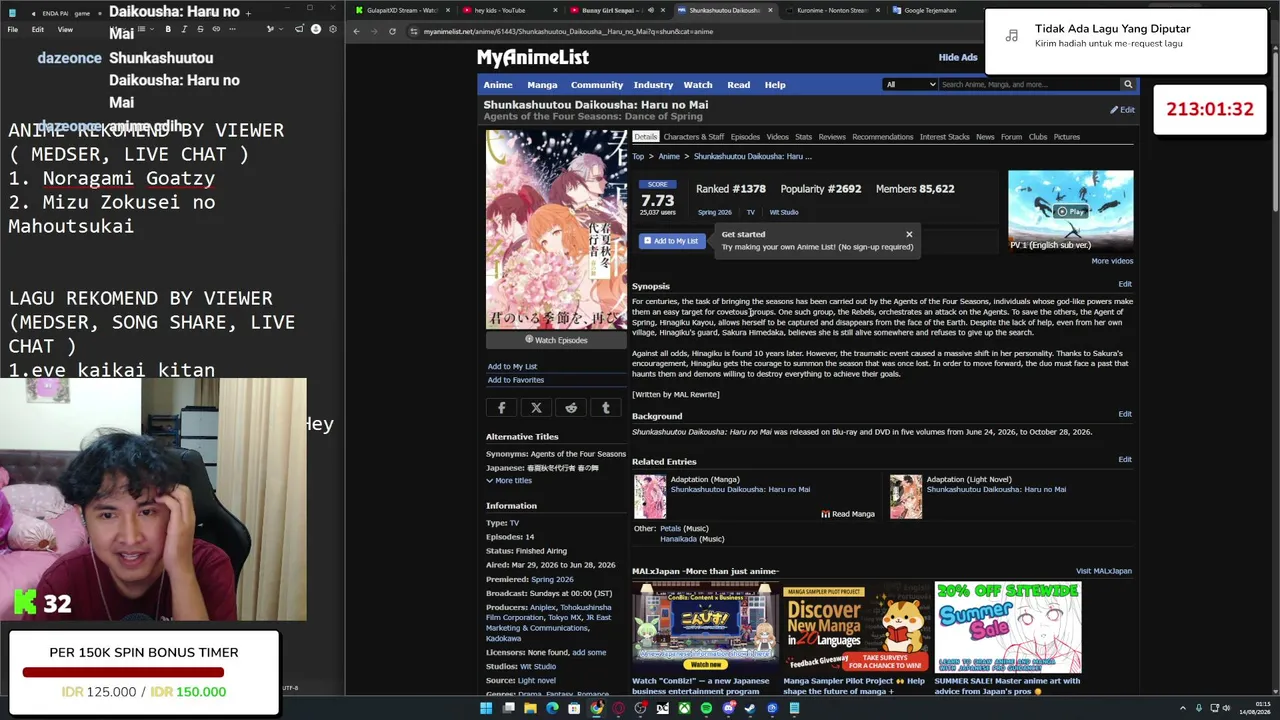Switch to Characters & Staff tab
1280x720 pixels.
tap(694, 137)
